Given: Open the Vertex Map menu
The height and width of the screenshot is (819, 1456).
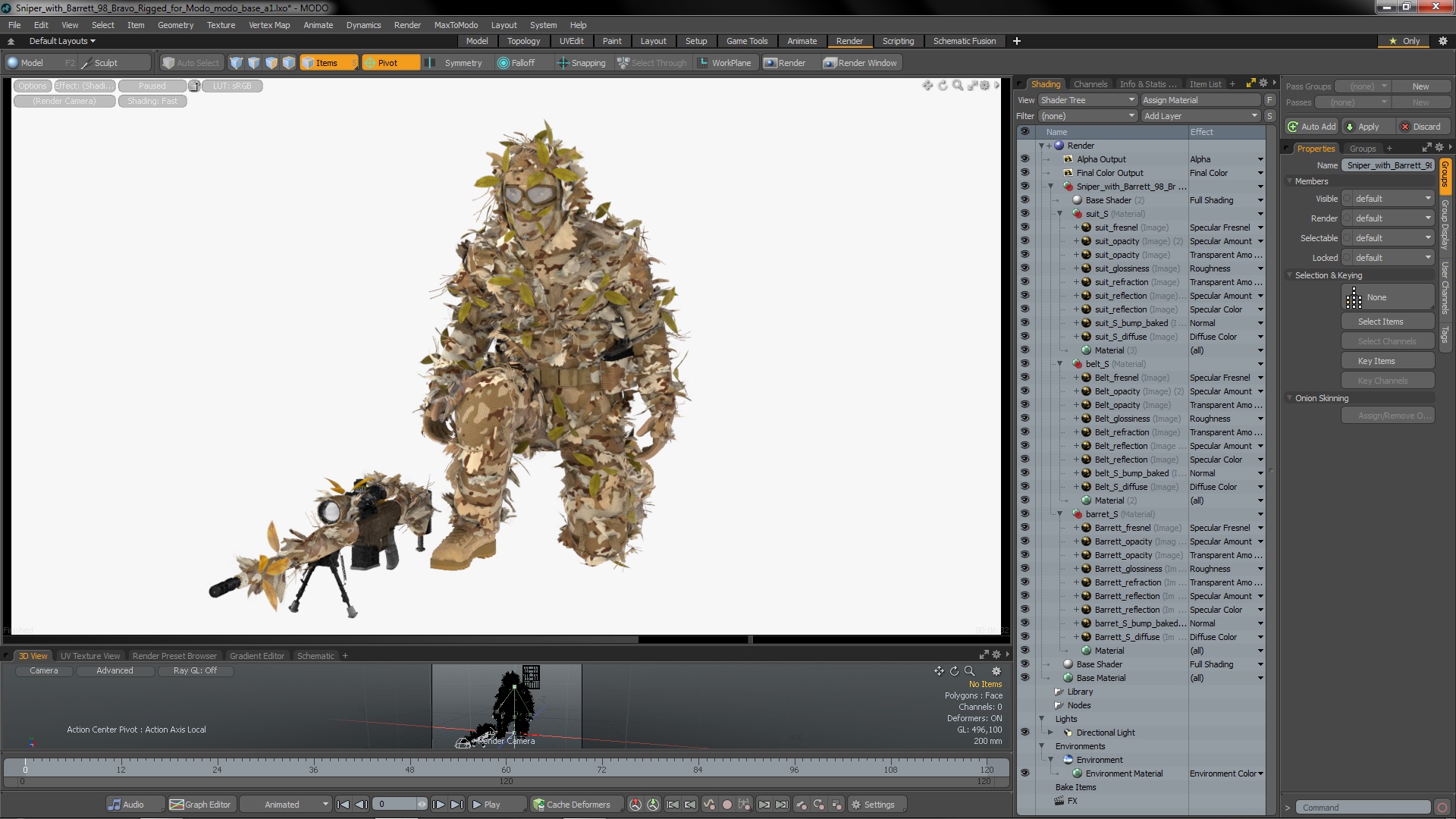Looking at the screenshot, I should [x=269, y=25].
